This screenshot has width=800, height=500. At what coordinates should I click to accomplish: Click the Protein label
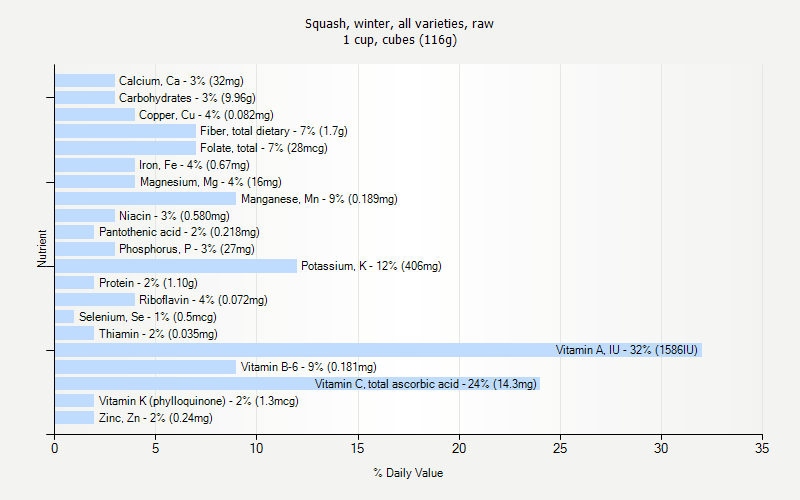[x=148, y=283]
